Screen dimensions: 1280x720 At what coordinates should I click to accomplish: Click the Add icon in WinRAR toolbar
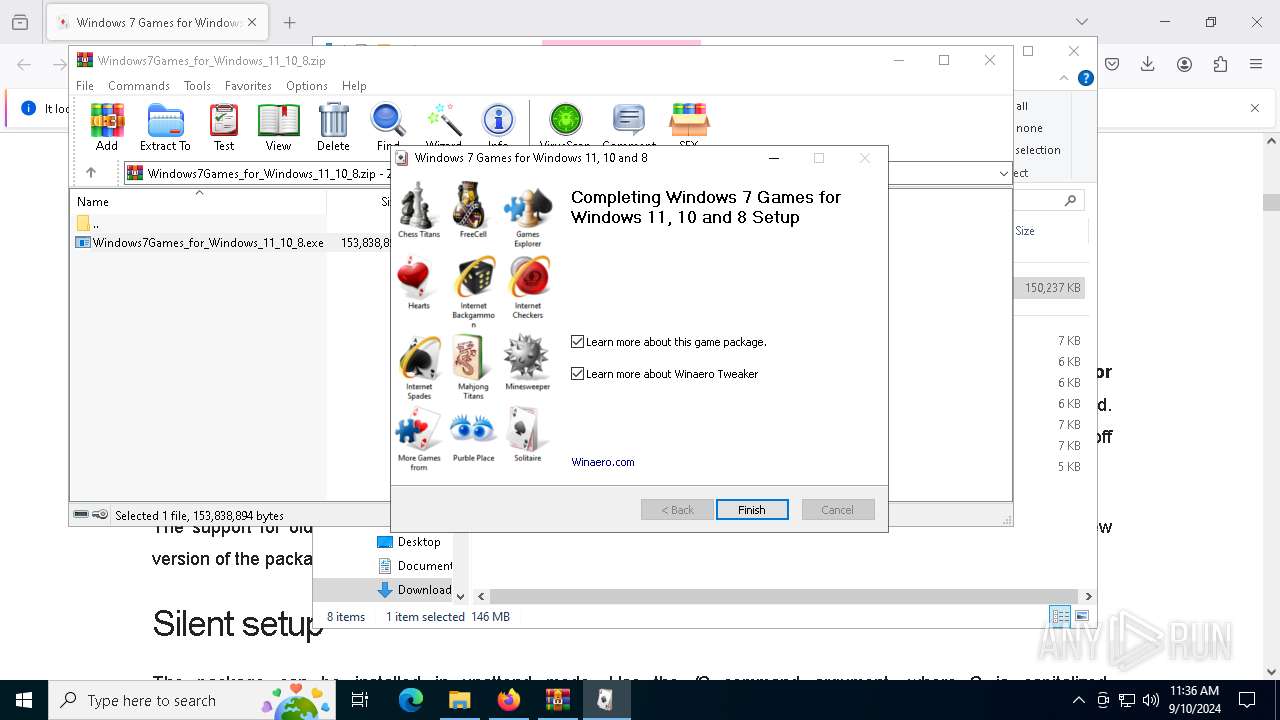point(107,127)
